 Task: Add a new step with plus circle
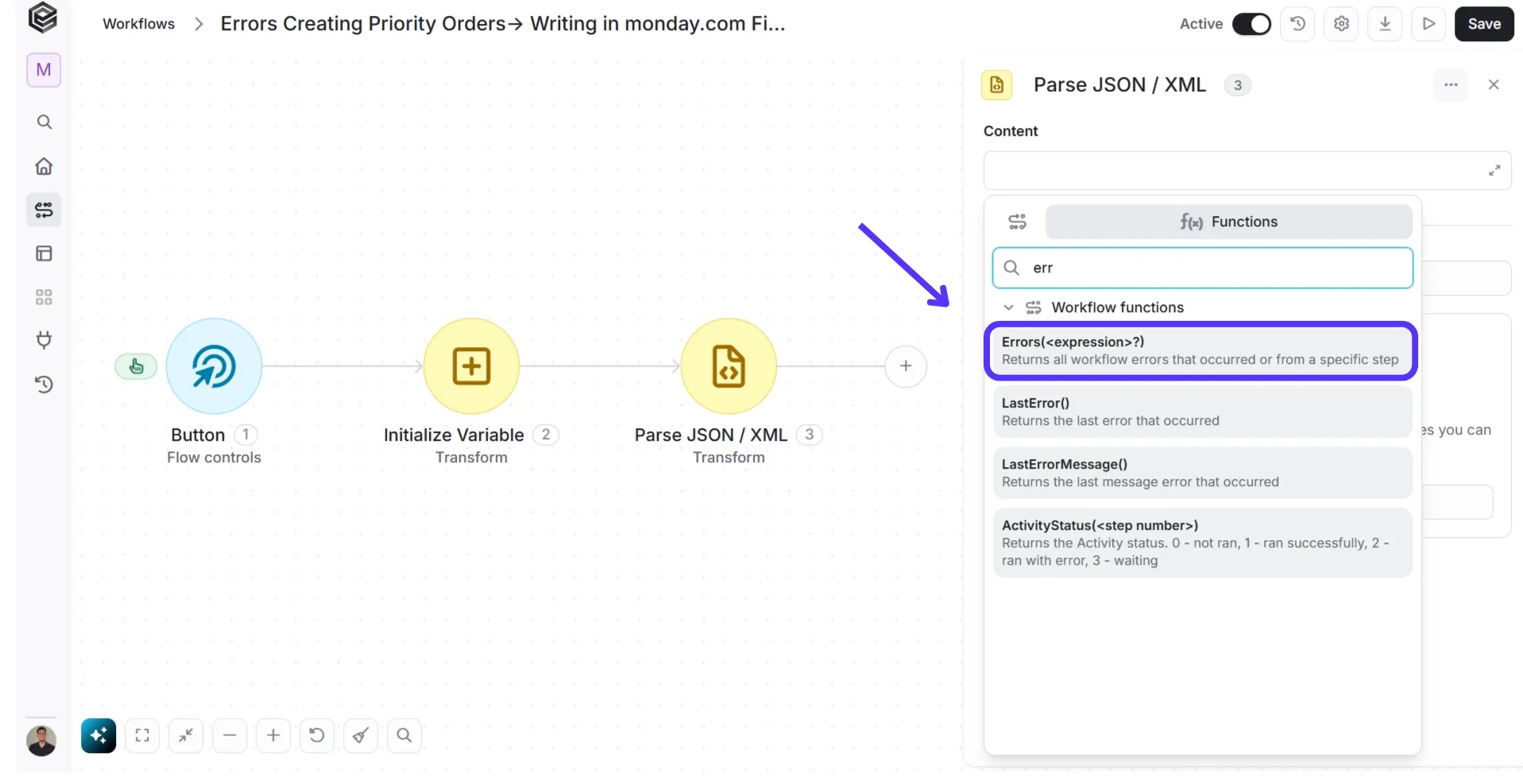coord(906,366)
